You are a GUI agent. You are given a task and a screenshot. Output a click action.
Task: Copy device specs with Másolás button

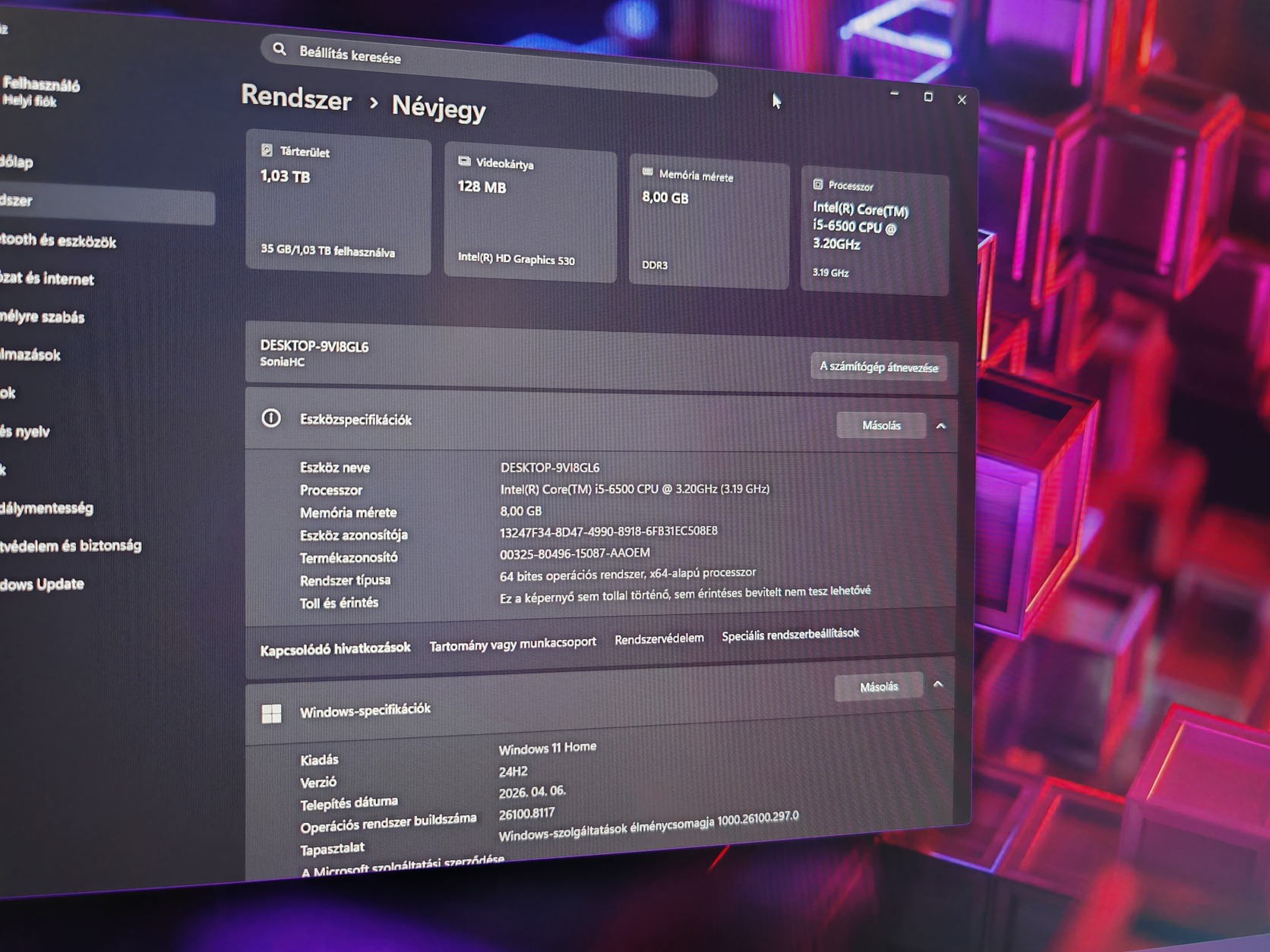(x=881, y=425)
